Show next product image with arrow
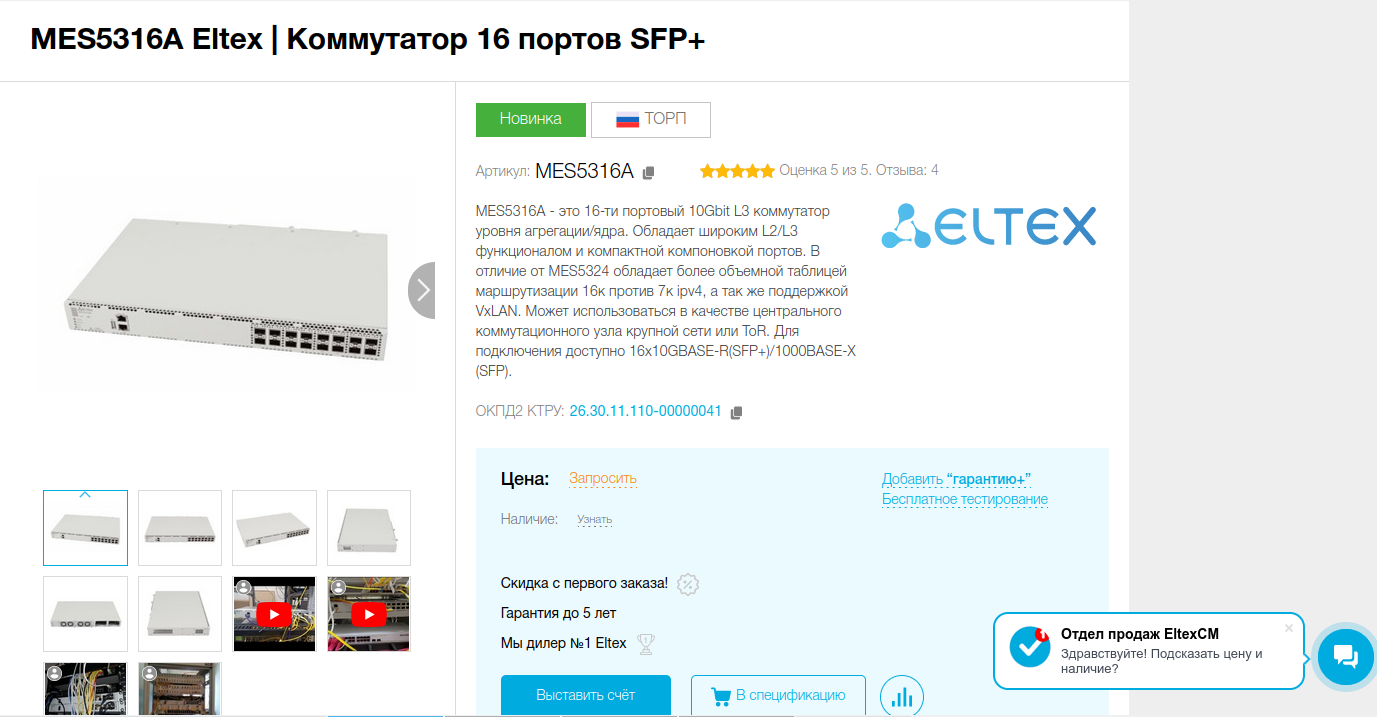The height and width of the screenshot is (717, 1377). (x=422, y=290)
